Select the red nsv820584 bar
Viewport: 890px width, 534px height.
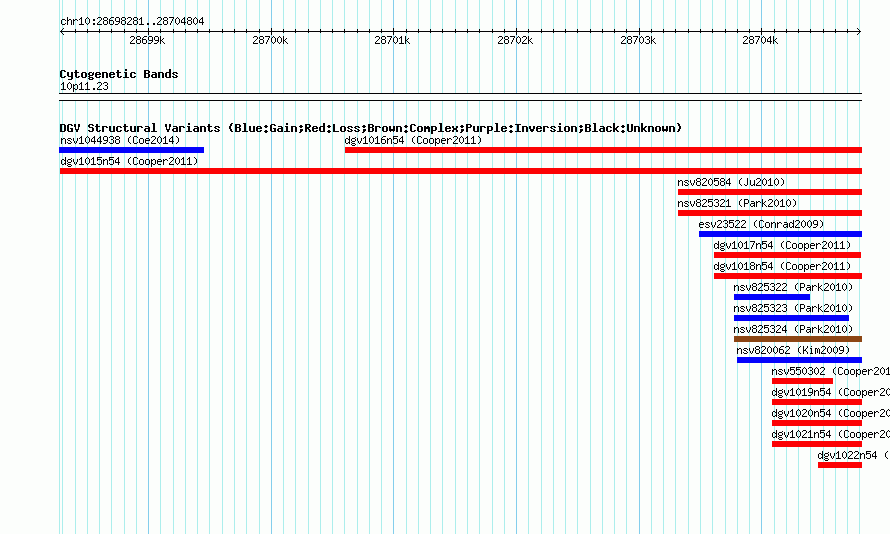pyautogui.click(x=770, y=192)
